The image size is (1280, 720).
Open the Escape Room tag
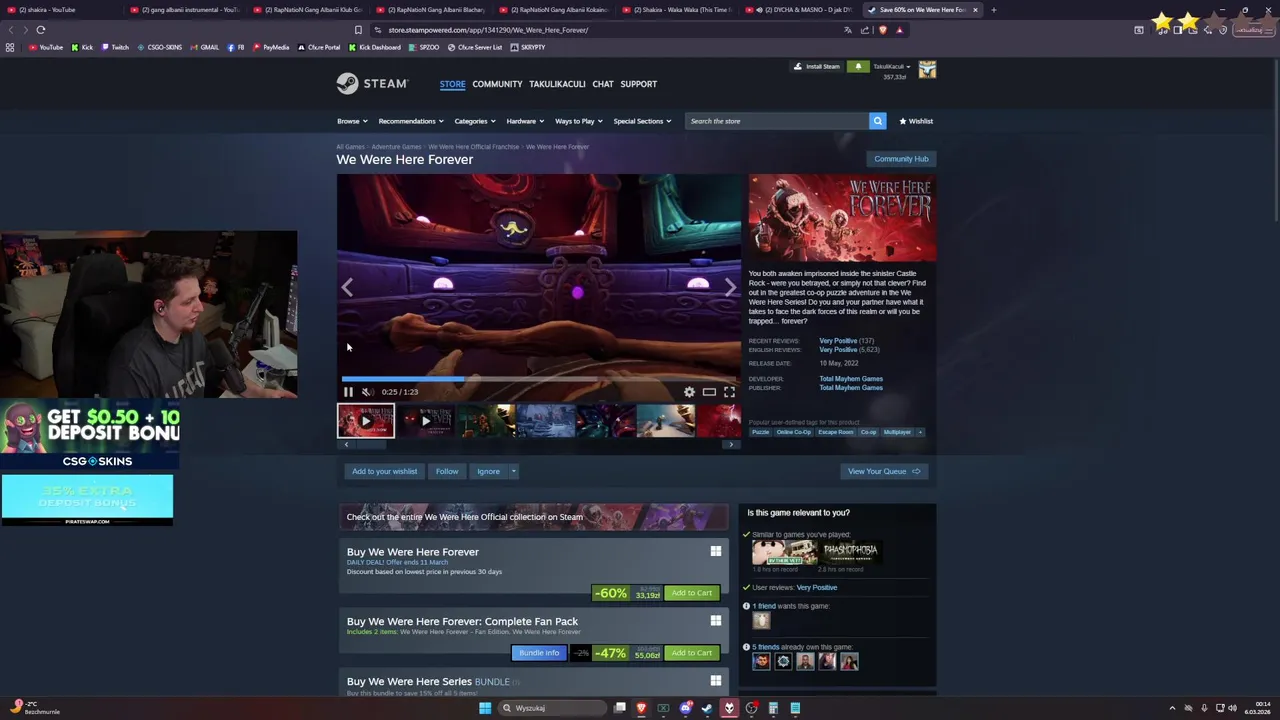(836, 432)
